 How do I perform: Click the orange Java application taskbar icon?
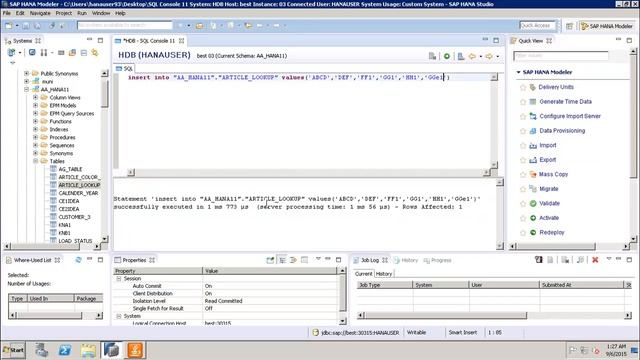[135, 350]
